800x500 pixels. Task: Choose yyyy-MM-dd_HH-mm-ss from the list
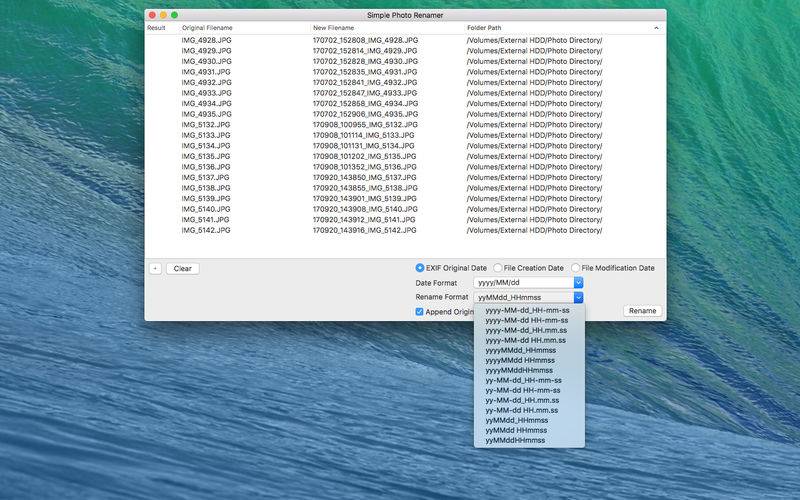click(x=529, y=310)
